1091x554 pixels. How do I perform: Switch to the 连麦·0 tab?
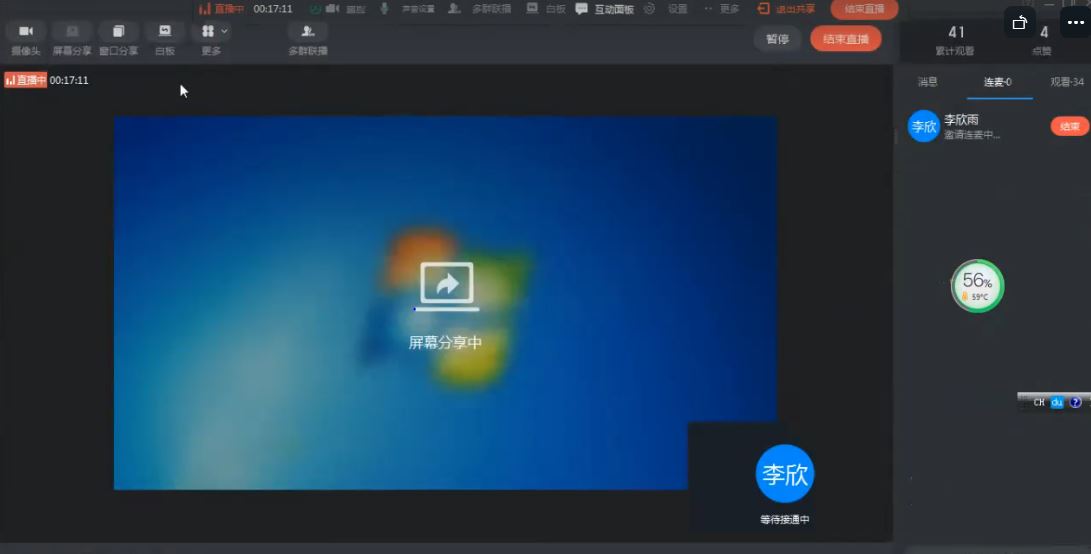coord(998,82)
